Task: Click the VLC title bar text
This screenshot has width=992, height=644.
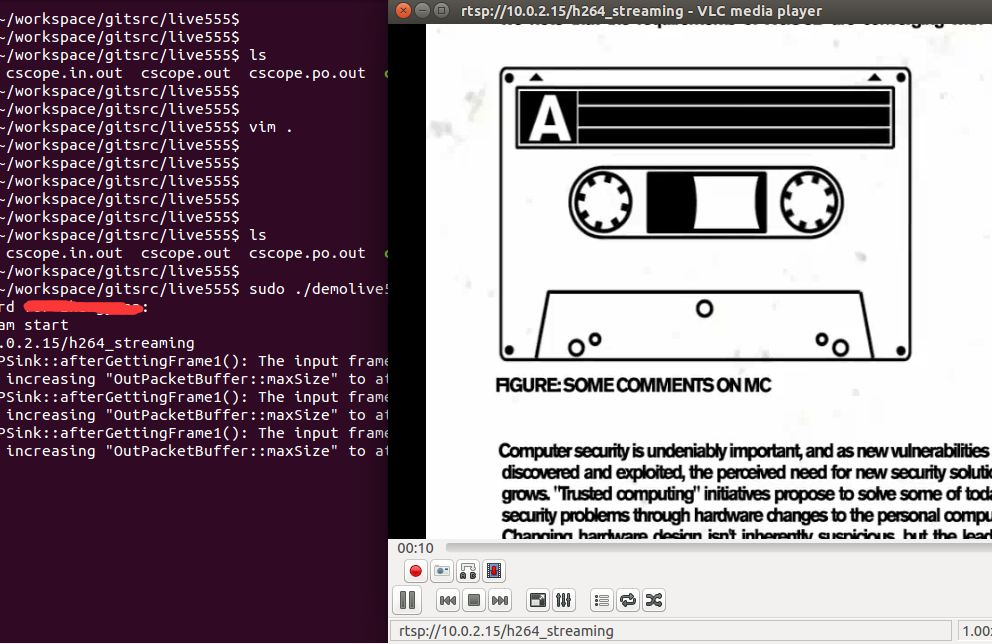Action: pyautogui.click(x=642, y=11)
